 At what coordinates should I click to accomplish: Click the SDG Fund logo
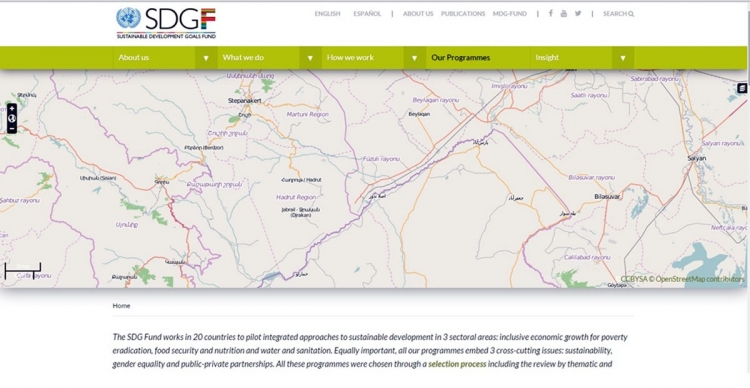coord(166,23)
